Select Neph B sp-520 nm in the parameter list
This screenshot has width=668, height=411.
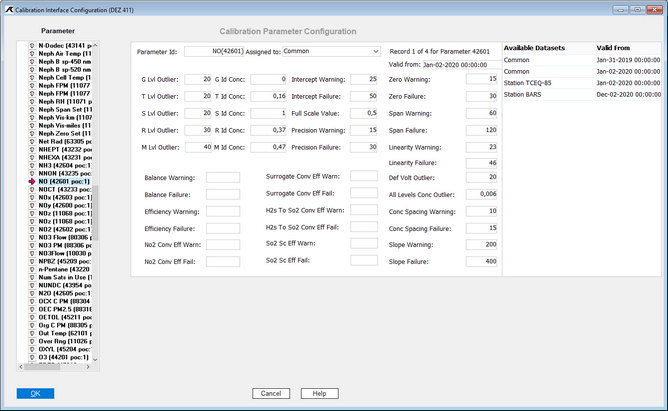click(65, 69)
